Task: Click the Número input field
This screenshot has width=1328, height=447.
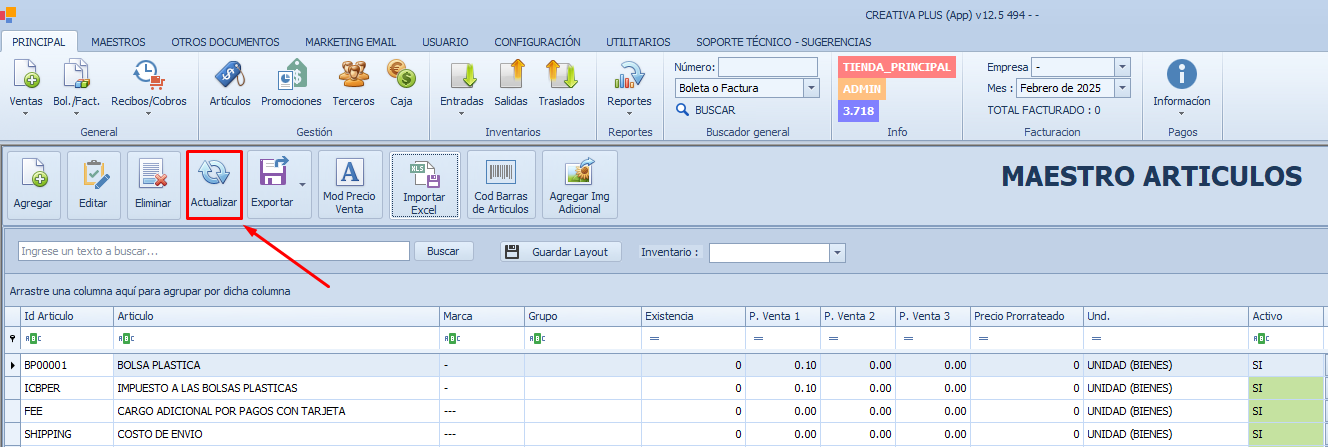Action: 767,67
